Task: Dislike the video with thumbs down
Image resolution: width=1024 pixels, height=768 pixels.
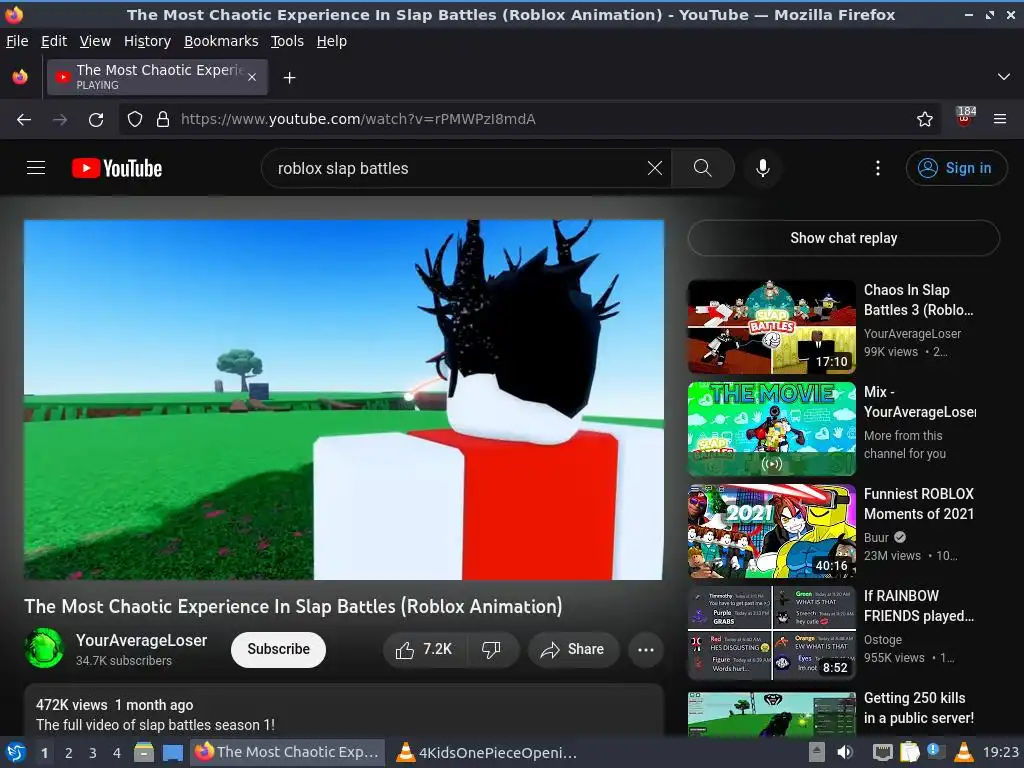Action: point(491,649)
